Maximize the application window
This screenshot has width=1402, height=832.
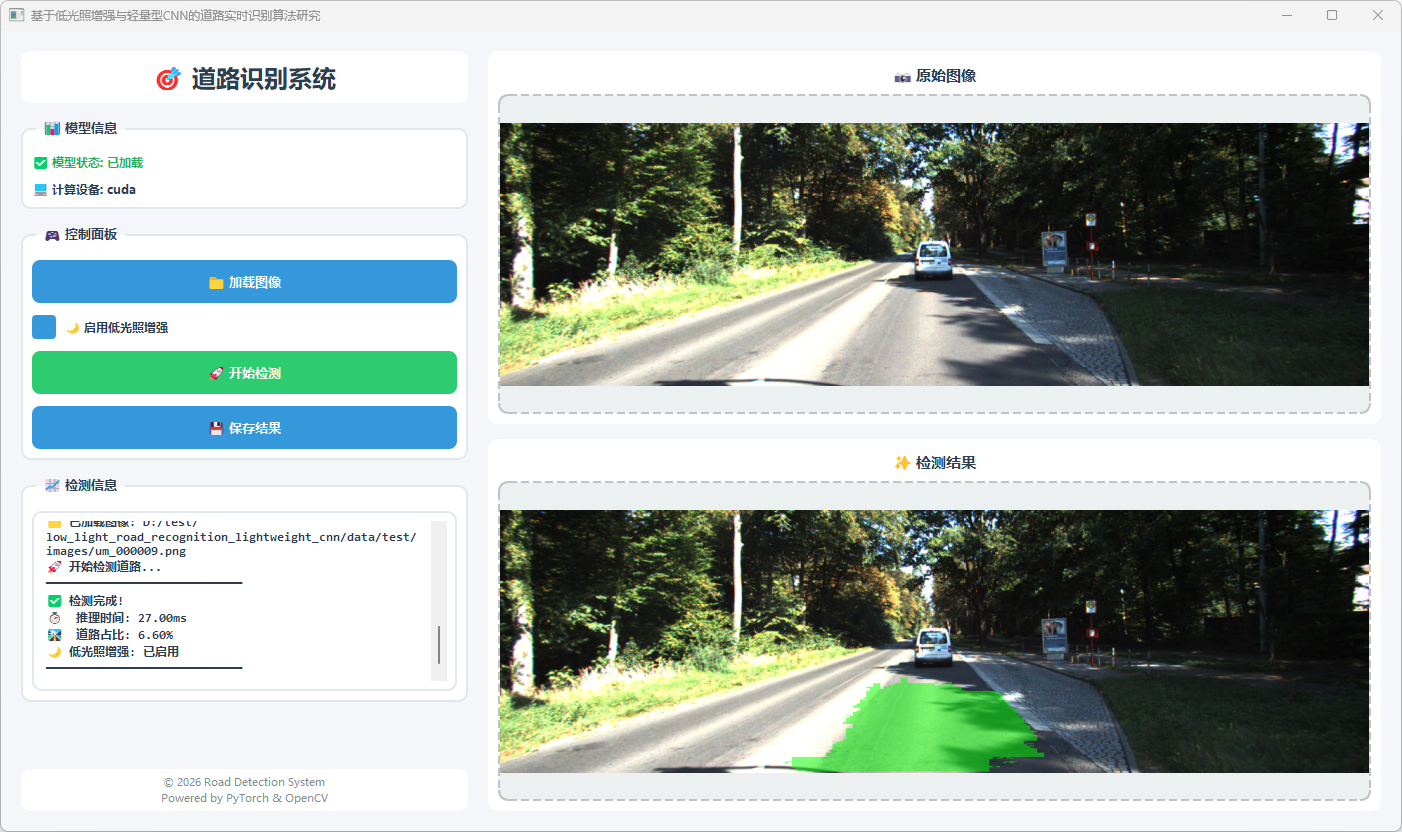1331,15
